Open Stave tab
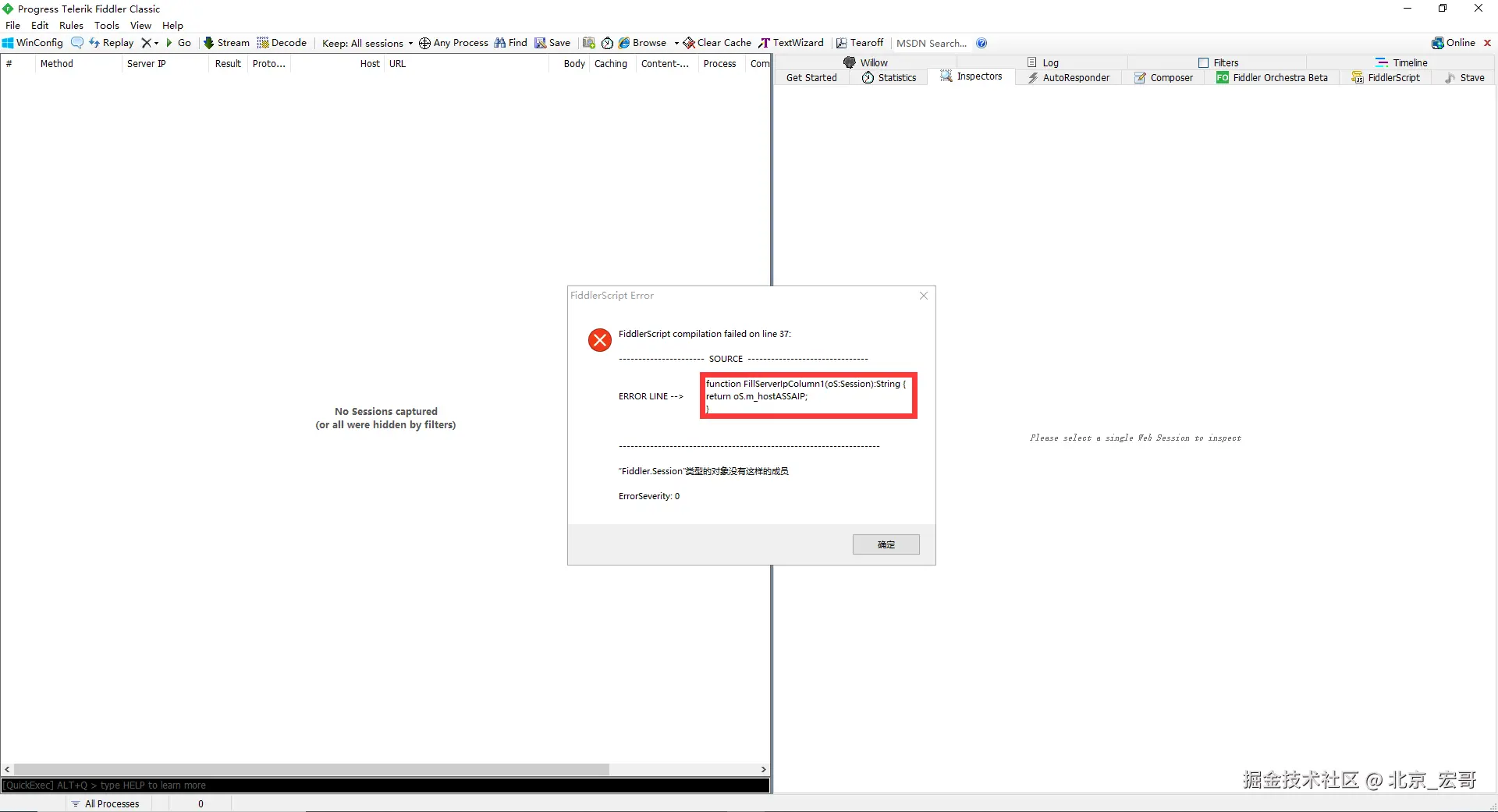The image size is (1498, 812). point(1464,77)
